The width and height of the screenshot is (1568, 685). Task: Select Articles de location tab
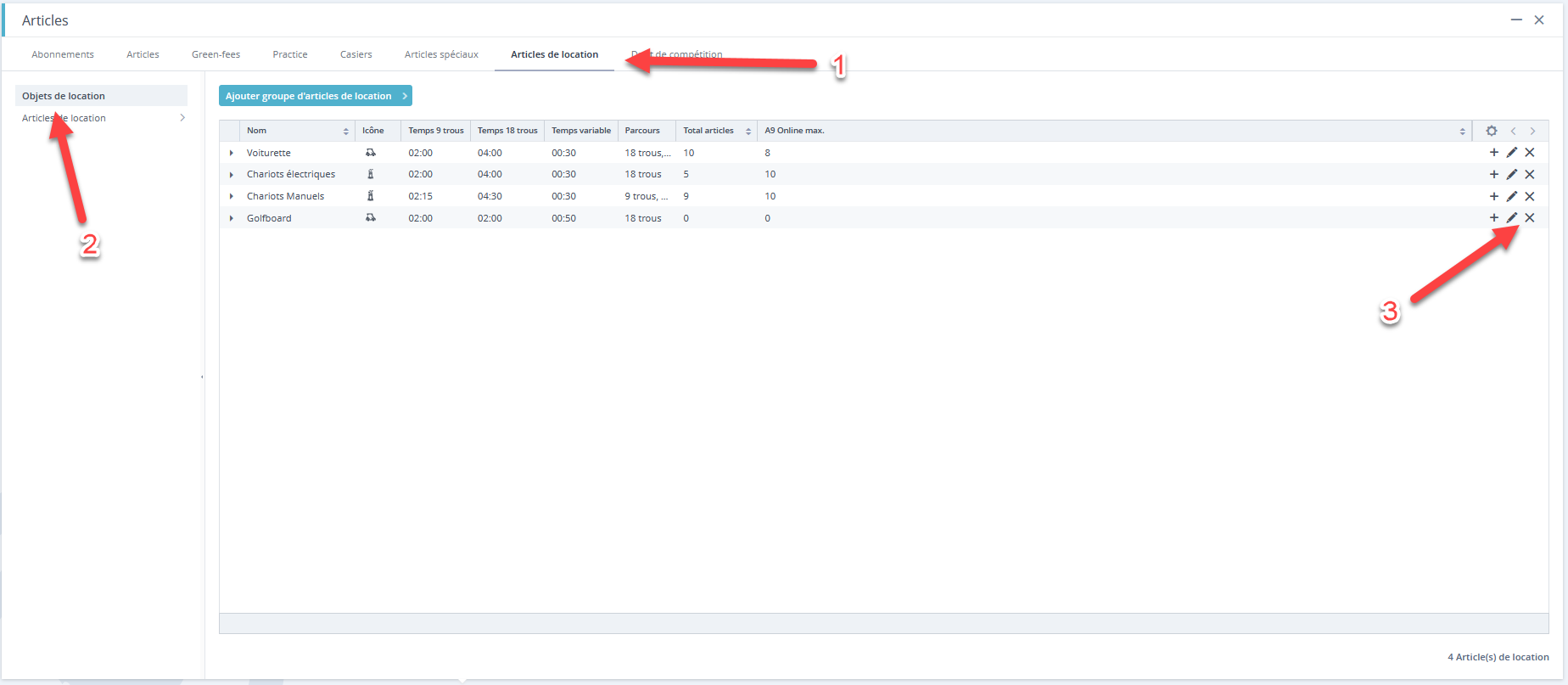click(554, 54)
